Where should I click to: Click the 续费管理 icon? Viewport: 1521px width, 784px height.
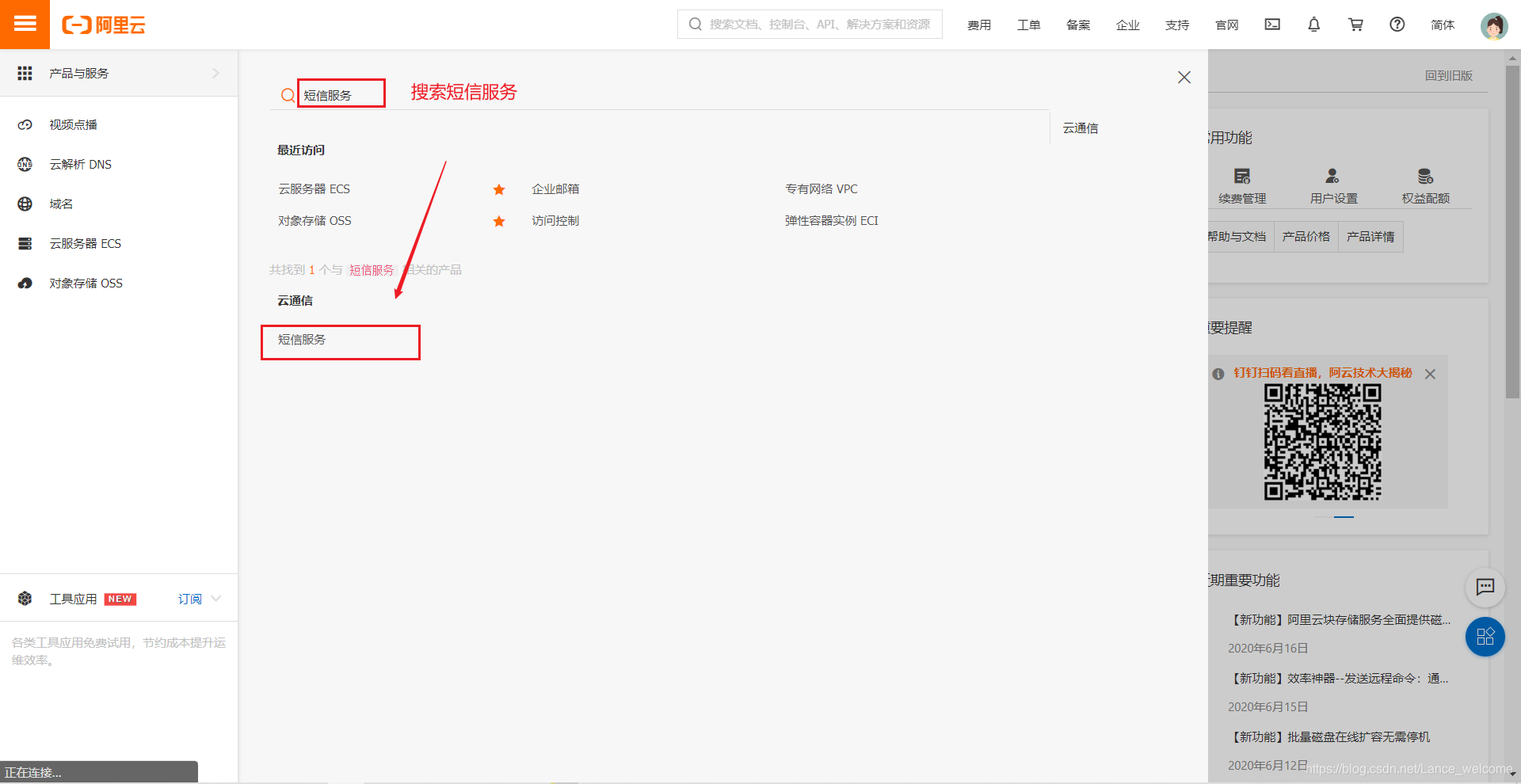click(1242, 176)
